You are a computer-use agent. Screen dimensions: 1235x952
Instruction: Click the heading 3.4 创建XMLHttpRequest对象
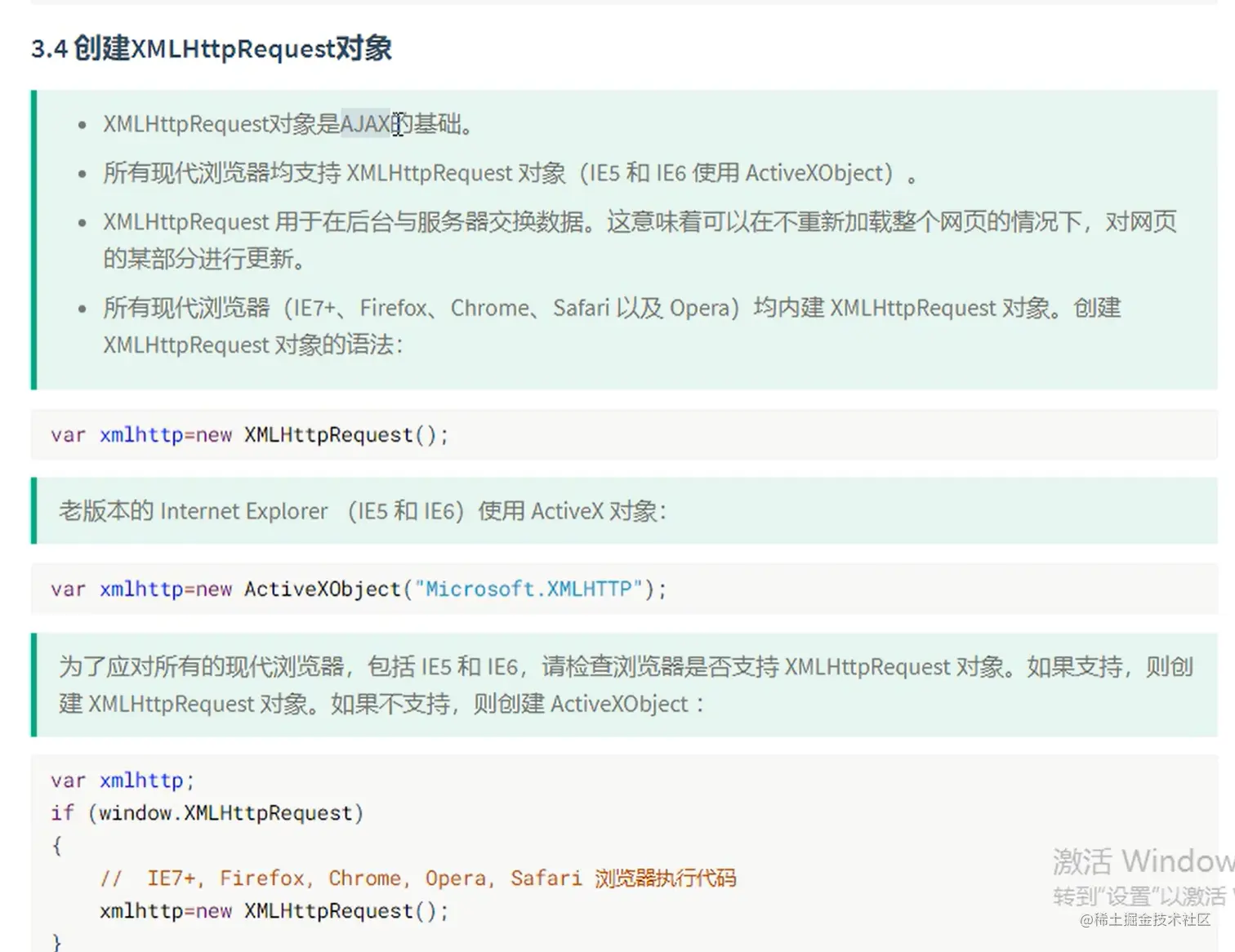[x=212, y=48]
